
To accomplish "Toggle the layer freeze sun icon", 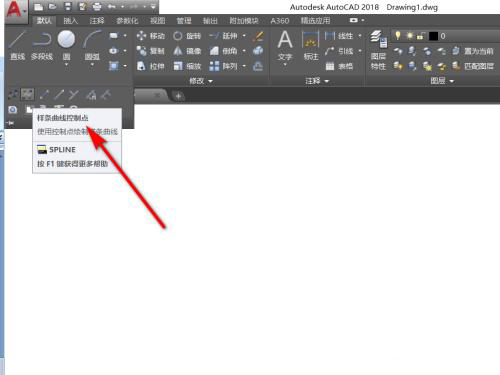I will click(x=409, y=36).
